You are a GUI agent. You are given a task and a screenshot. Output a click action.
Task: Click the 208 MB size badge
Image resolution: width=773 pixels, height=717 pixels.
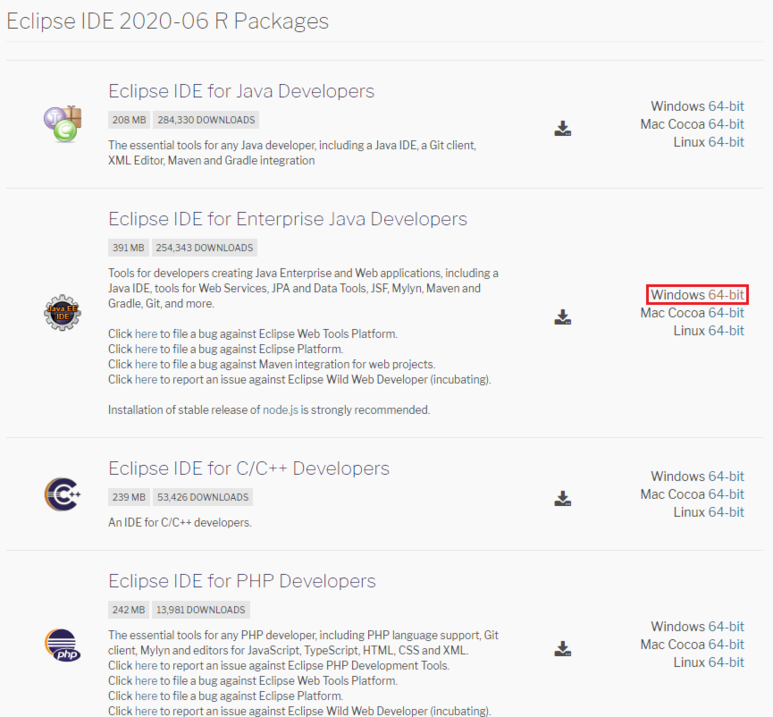pyautogui.click(x=129, y=120)
